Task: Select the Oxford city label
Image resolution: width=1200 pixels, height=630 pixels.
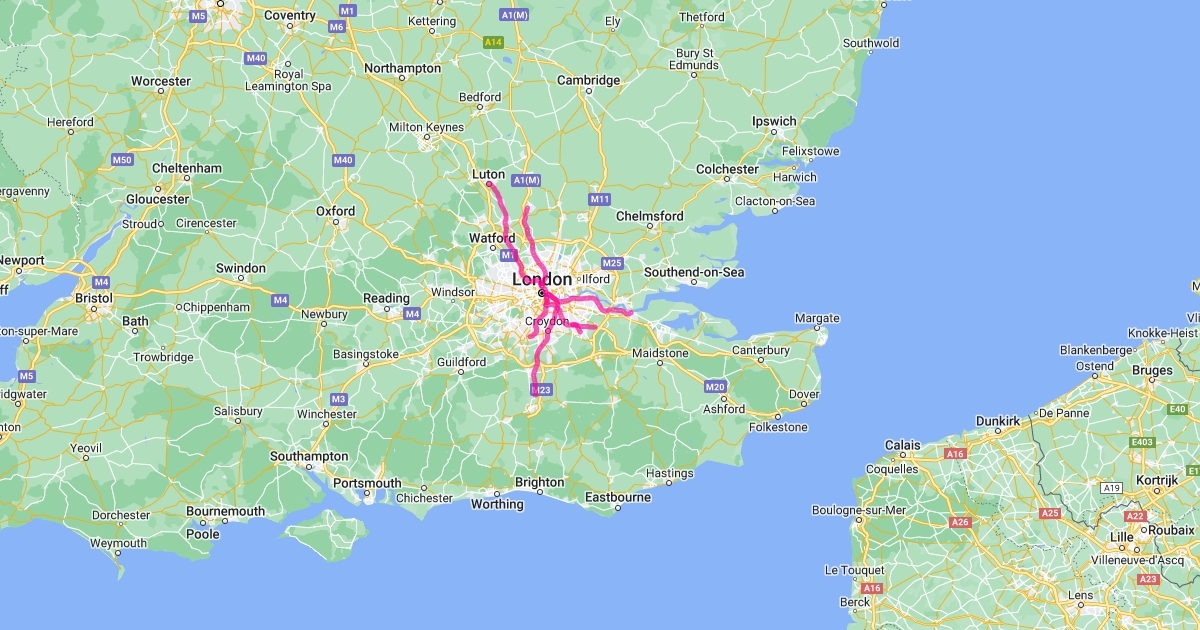Action: coord(335,211)
